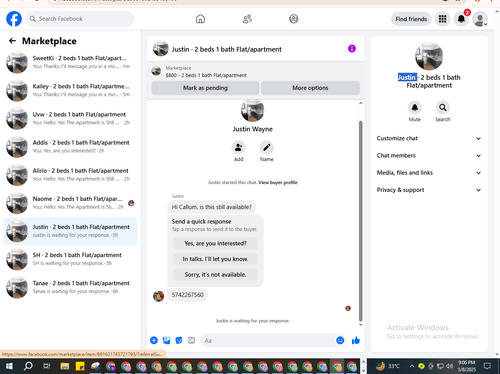Show hidden system tray icons chevron
500x374 pixels.
tap(412, 366)
